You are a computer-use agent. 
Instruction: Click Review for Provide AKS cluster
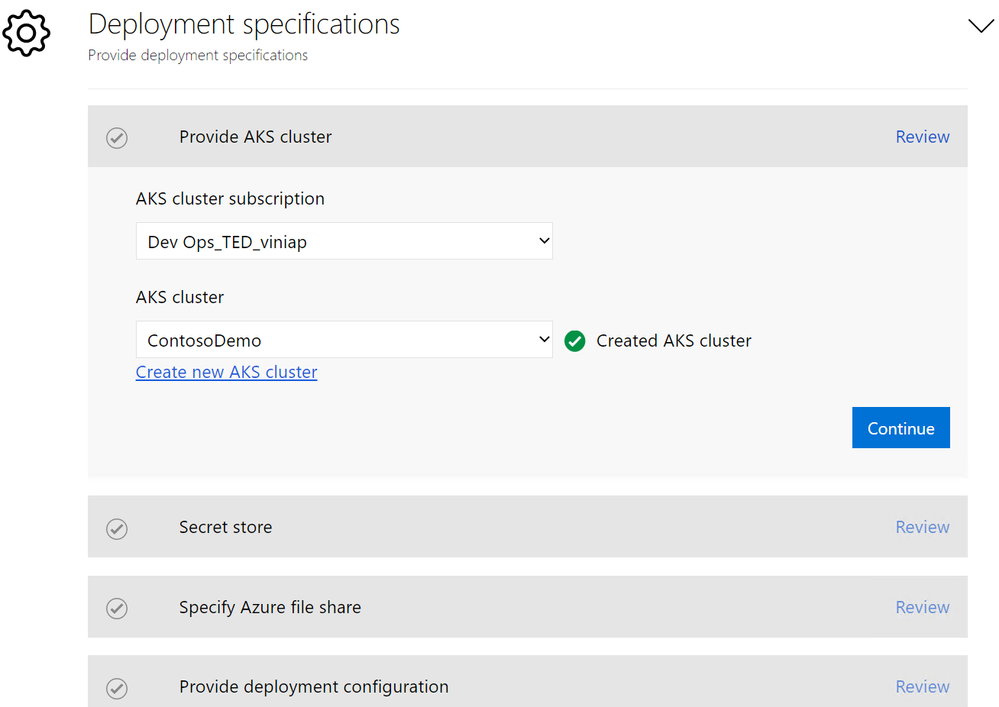click(922, 137)
